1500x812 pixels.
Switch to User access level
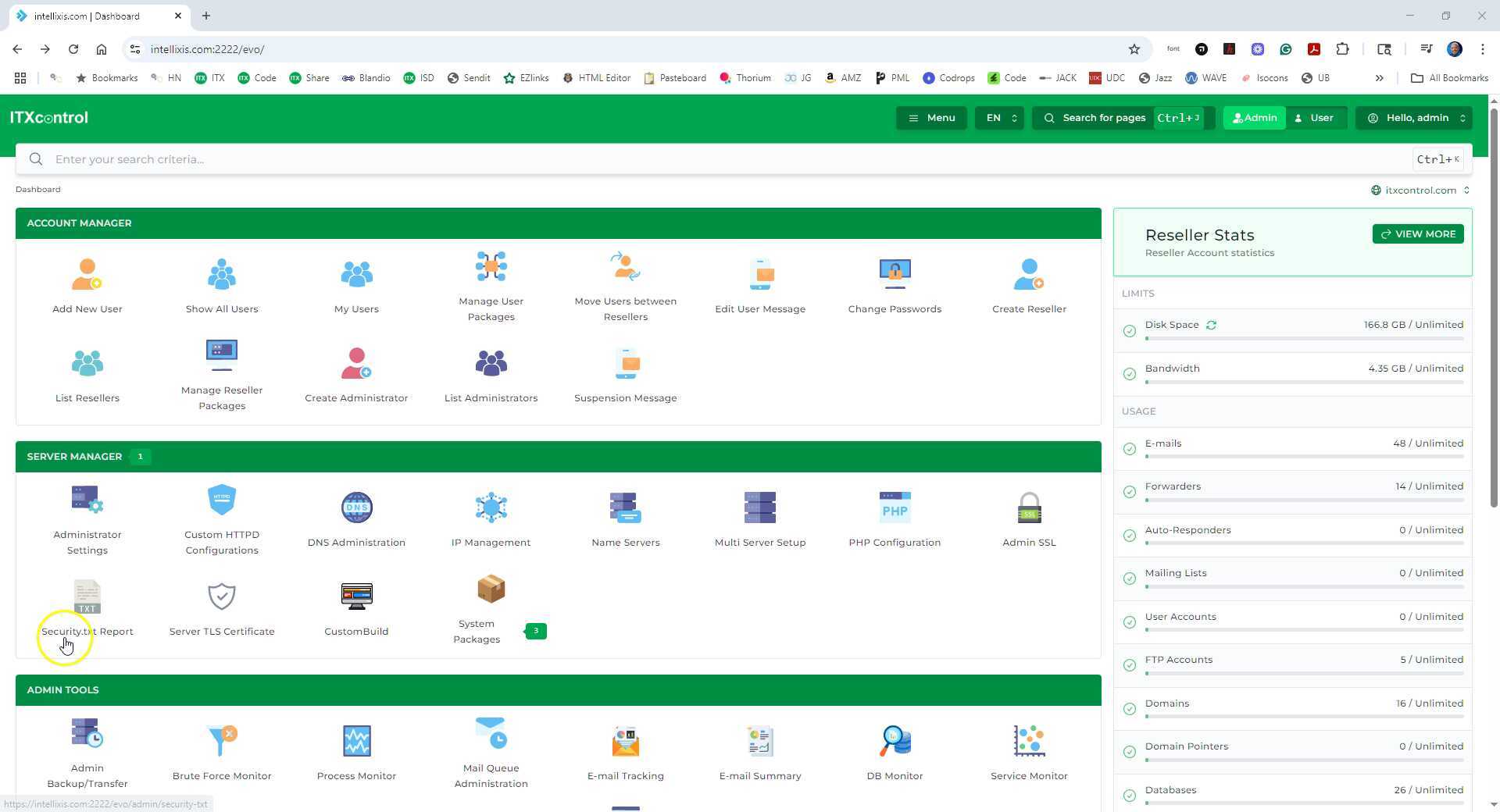pyautogui.click(x=1316, y=118)
